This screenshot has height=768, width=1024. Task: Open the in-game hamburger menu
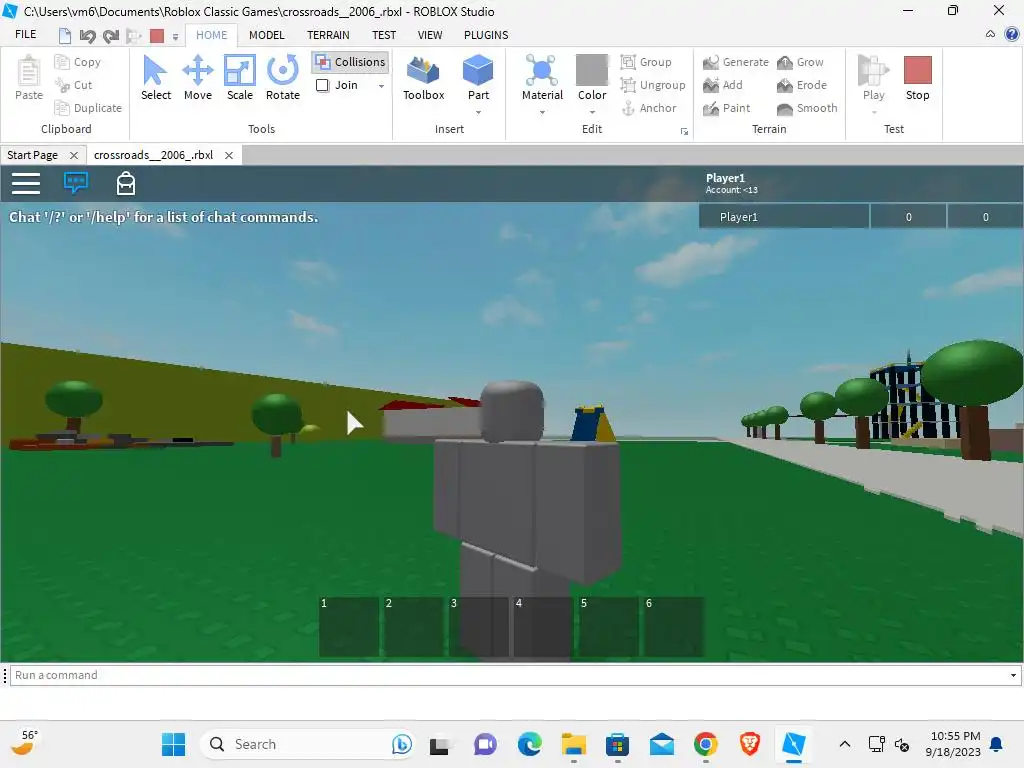26,184
